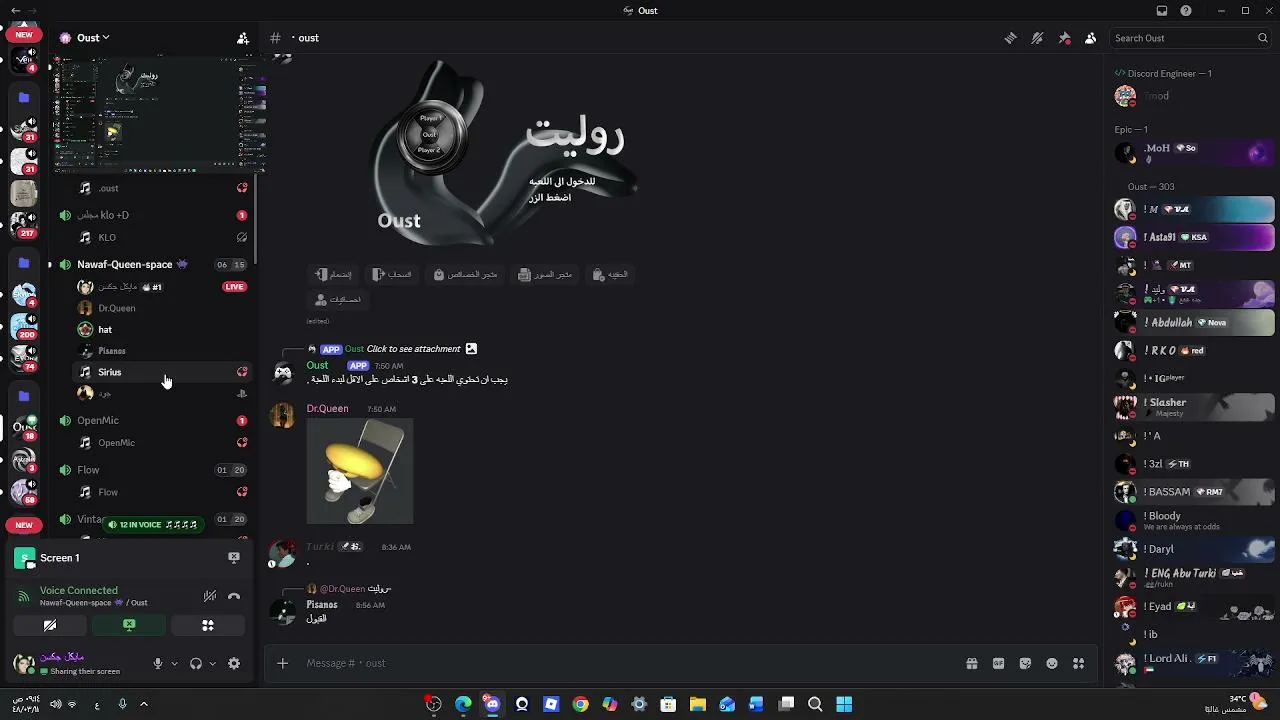Screen dimensions: 1280x720
Task: Toggle noise suppression in voice panel
Action: pos(210,596)
